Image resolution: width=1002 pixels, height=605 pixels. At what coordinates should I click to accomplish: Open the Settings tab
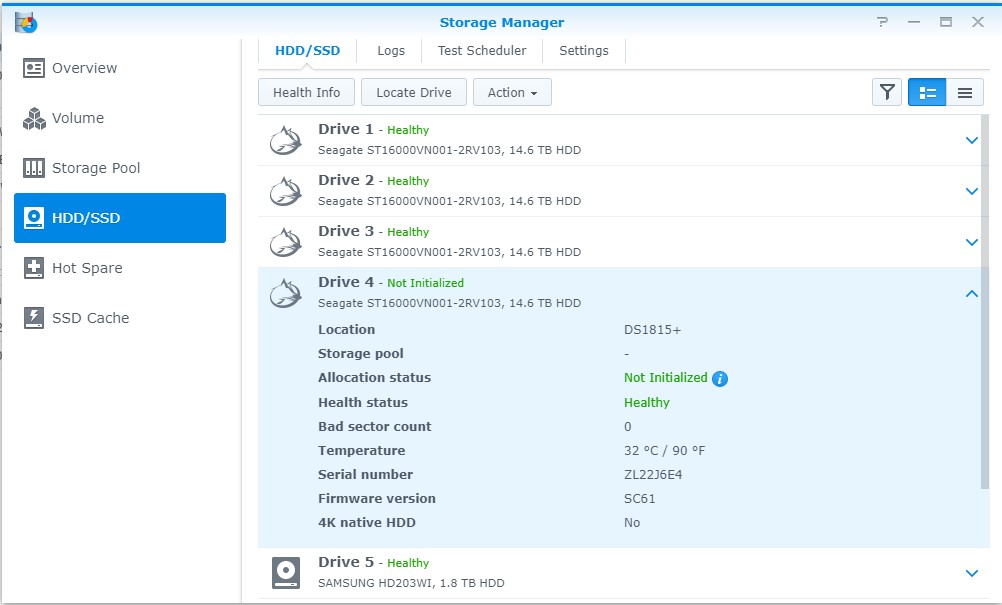583,50
